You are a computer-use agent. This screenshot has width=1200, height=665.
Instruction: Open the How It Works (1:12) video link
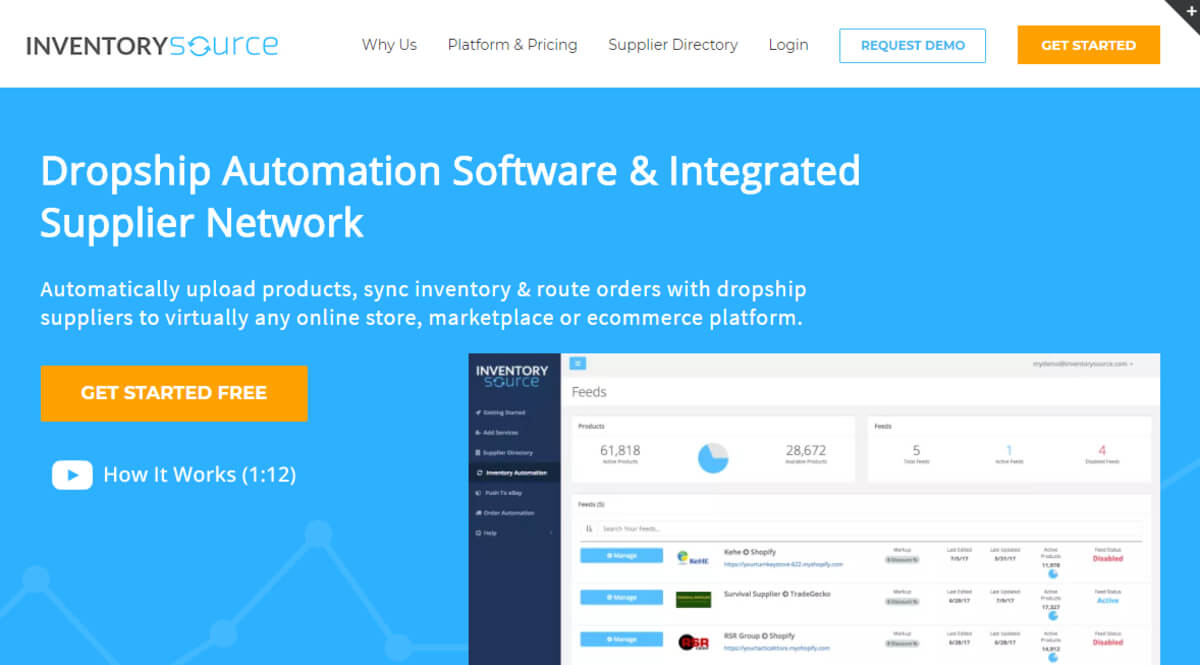tap(199, 475)
